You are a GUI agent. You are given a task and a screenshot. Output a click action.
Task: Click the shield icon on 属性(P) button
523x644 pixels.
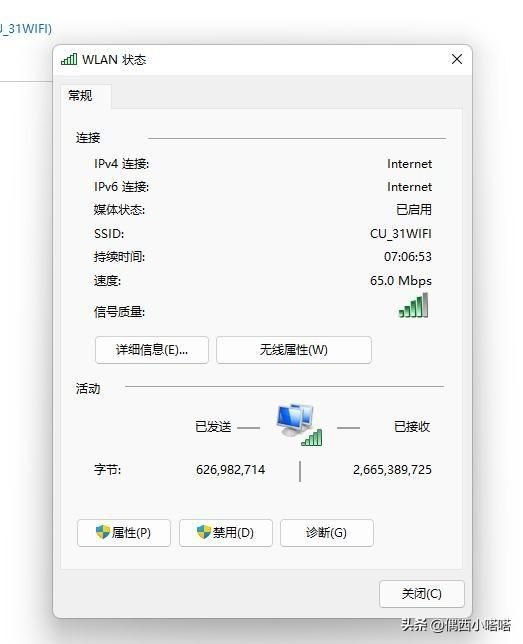coord(103,532)
